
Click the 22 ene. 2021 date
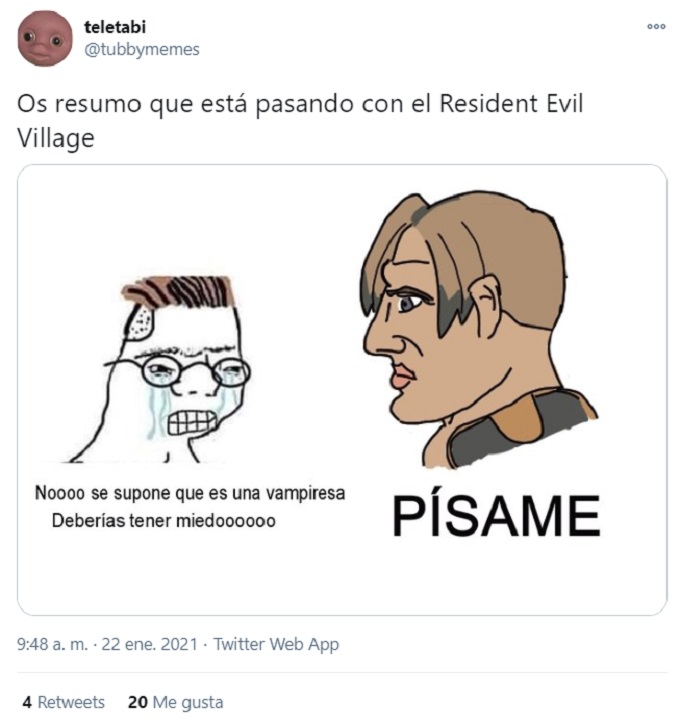click(x=150, y=644)
